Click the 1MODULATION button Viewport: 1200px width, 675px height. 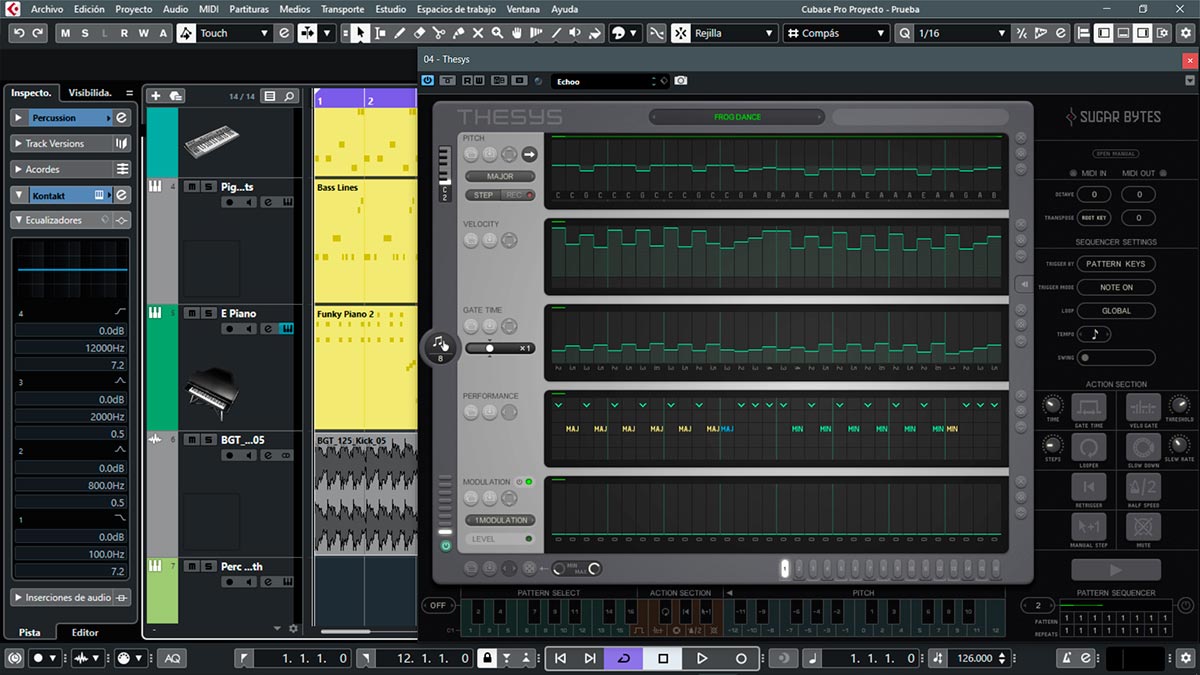[x=500, y=520]
